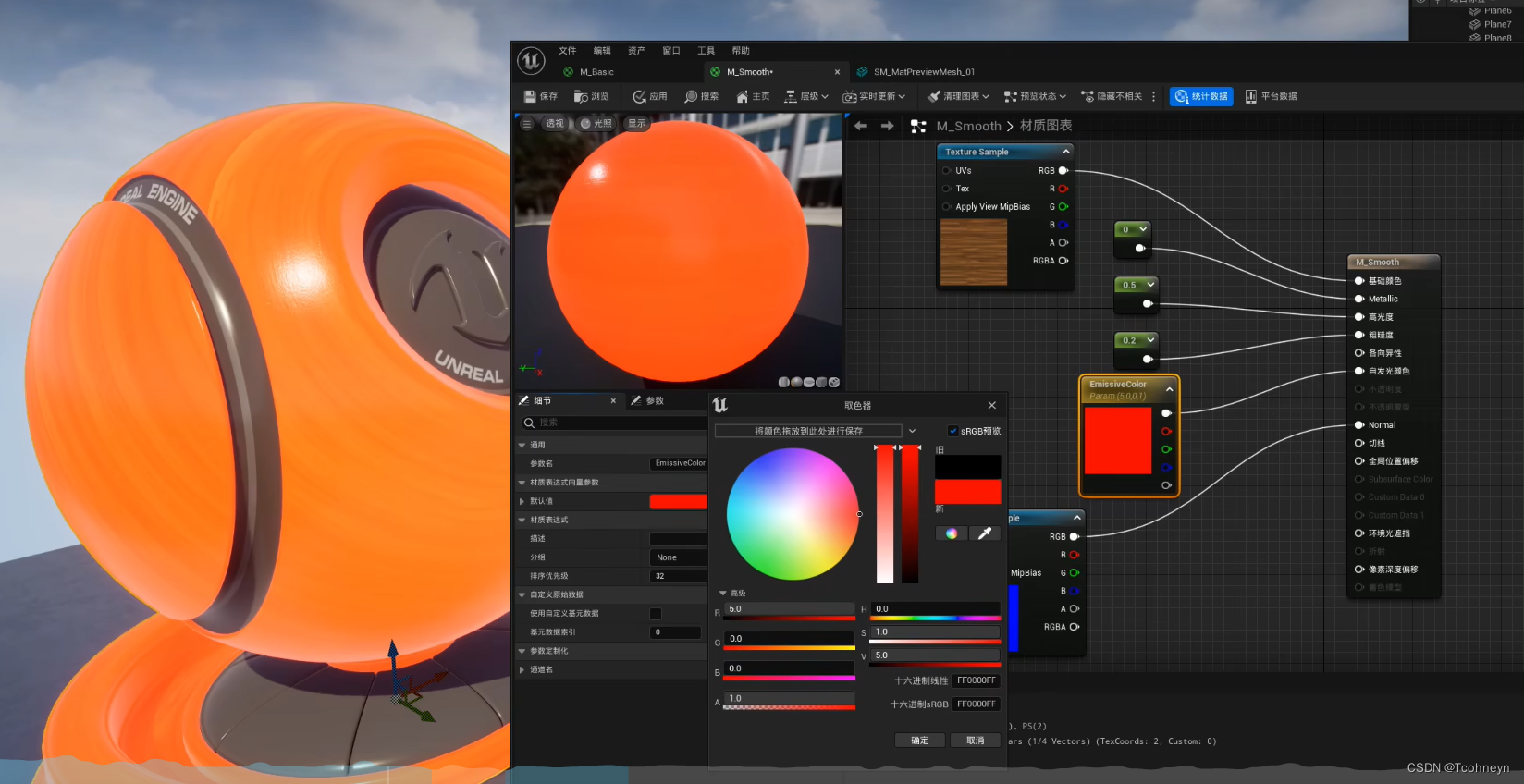Click the 实时更新 live update button
The image size is (1524, 784).
[x=875, y=96]
